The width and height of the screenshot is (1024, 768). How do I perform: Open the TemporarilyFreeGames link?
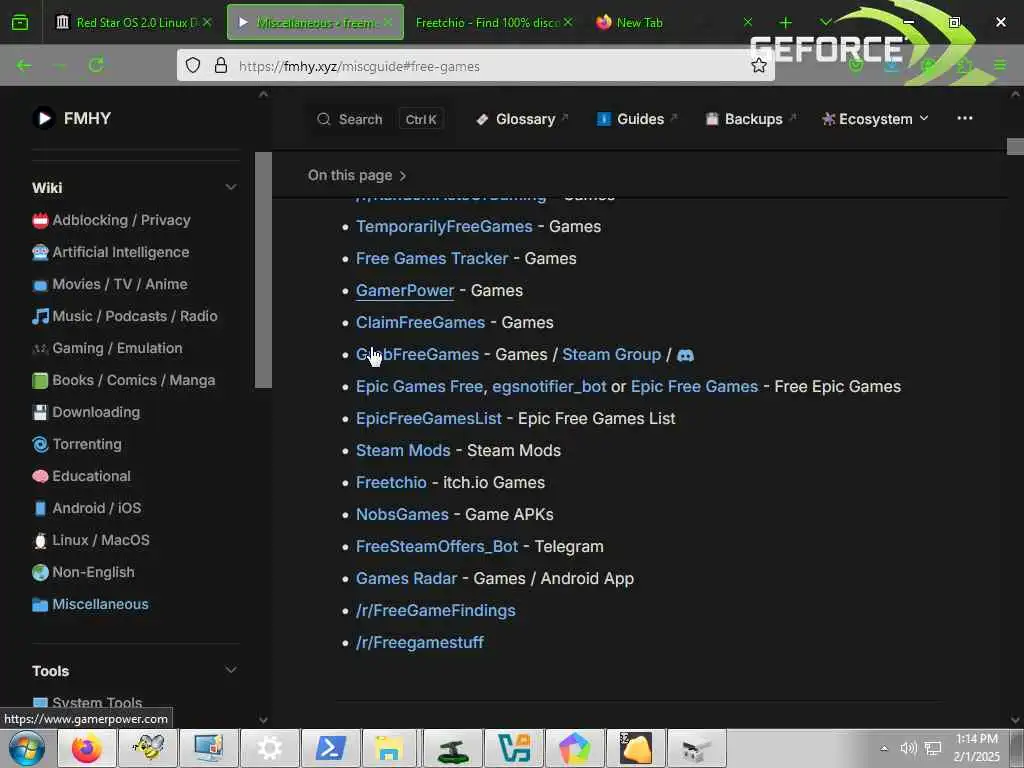click(444, 227)
